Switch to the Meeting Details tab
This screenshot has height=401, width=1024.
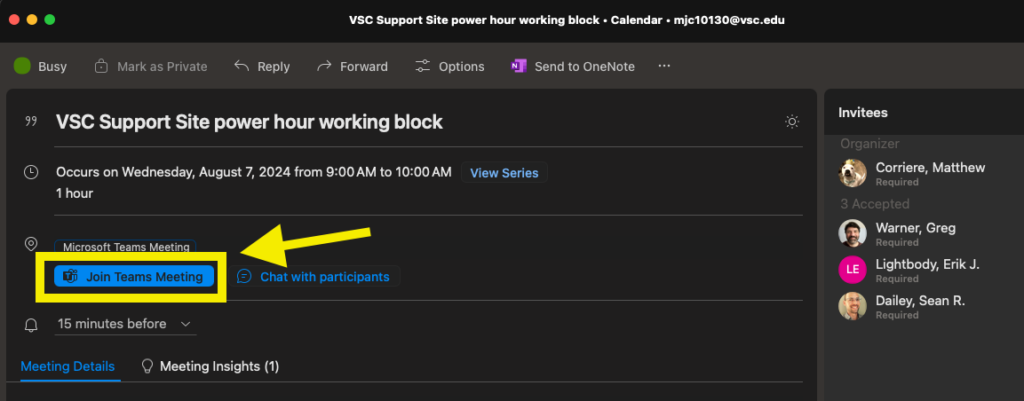click(67, 366)
